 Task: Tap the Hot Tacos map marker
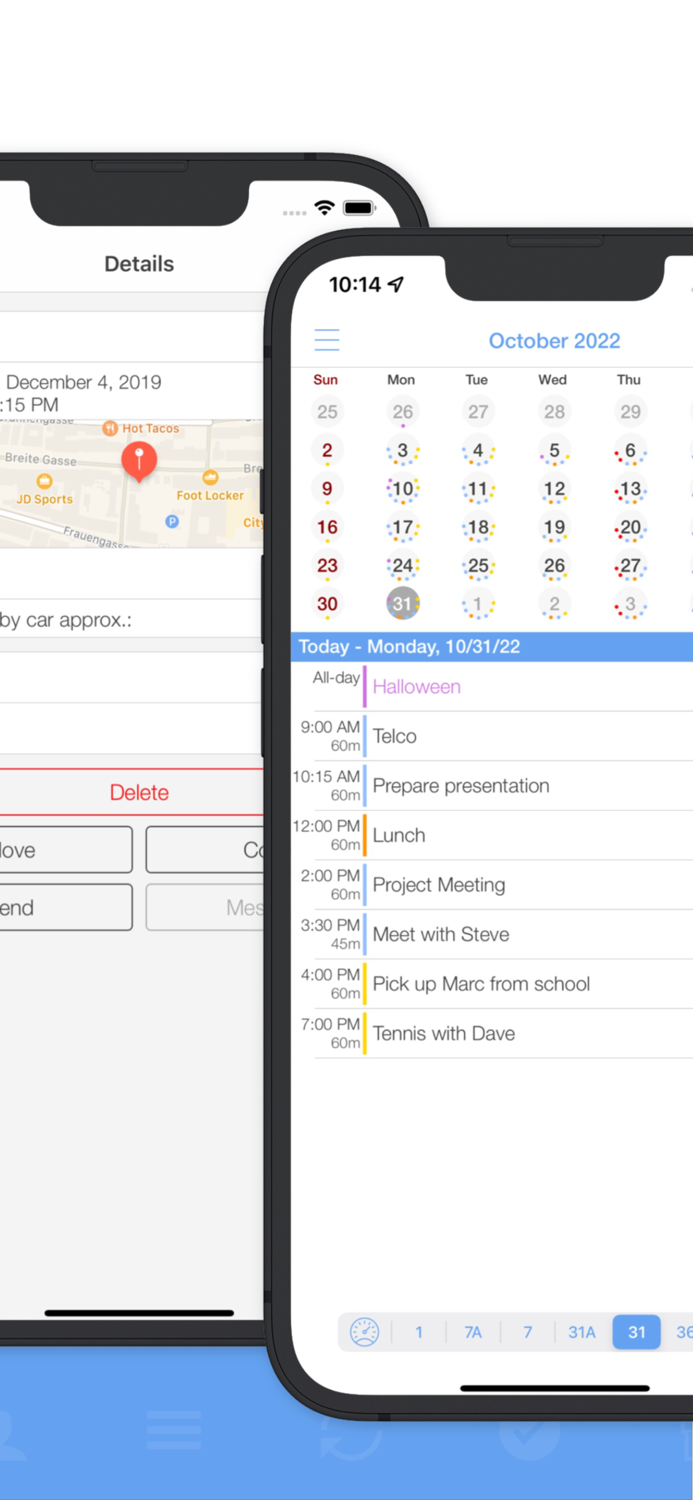pyautogui.click(x=110, y=428)
